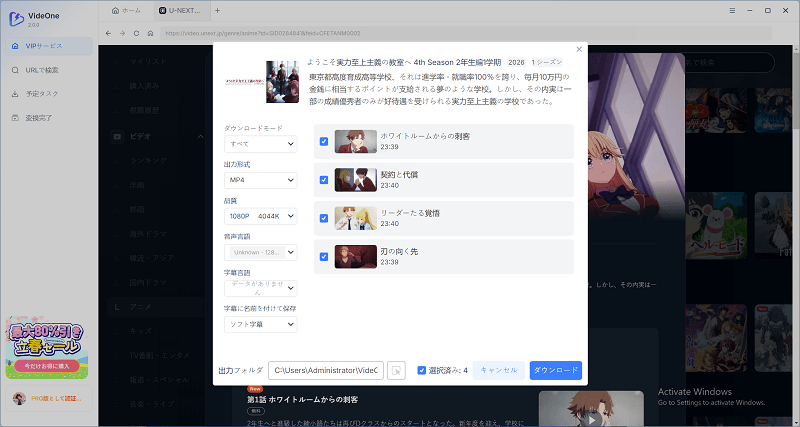Click the home icon beside the address bar
This screenshot has height=427, width=800.
click(x=150, y=33)
